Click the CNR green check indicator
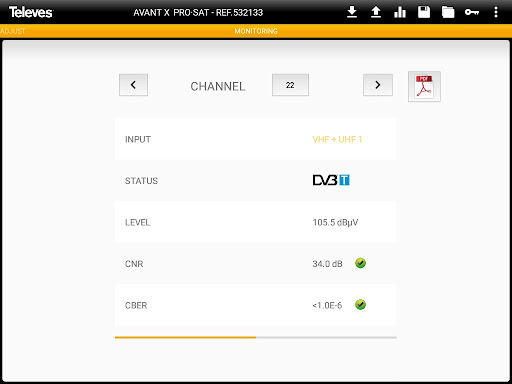 pos(360,263)
